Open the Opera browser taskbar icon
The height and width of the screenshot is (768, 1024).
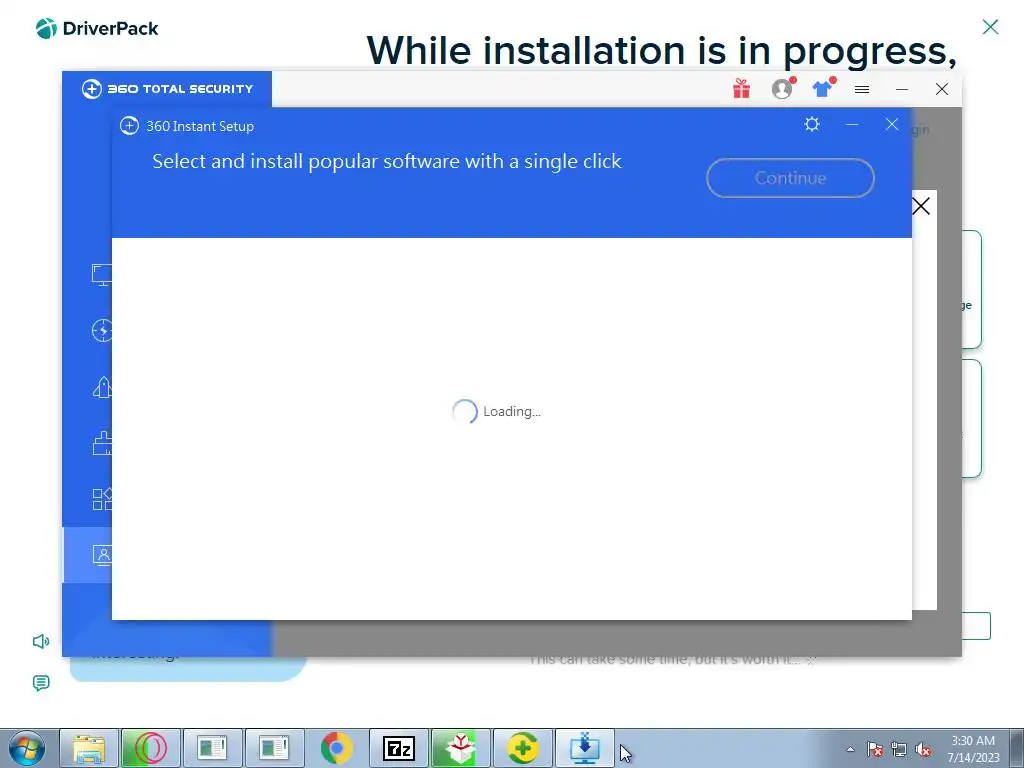coord(150,748)
